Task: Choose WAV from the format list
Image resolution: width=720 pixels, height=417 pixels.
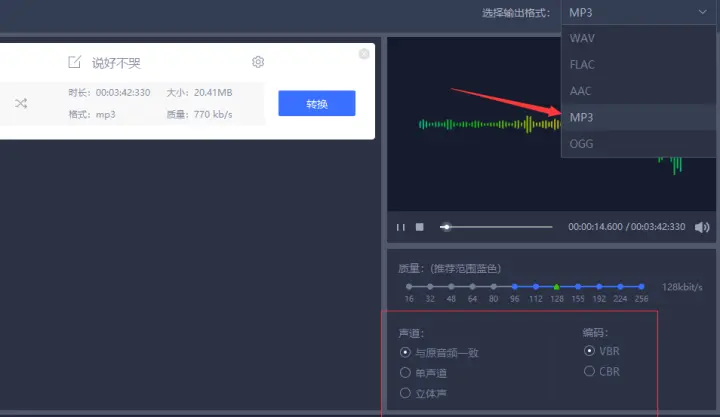Action: (x=638, y=38)
